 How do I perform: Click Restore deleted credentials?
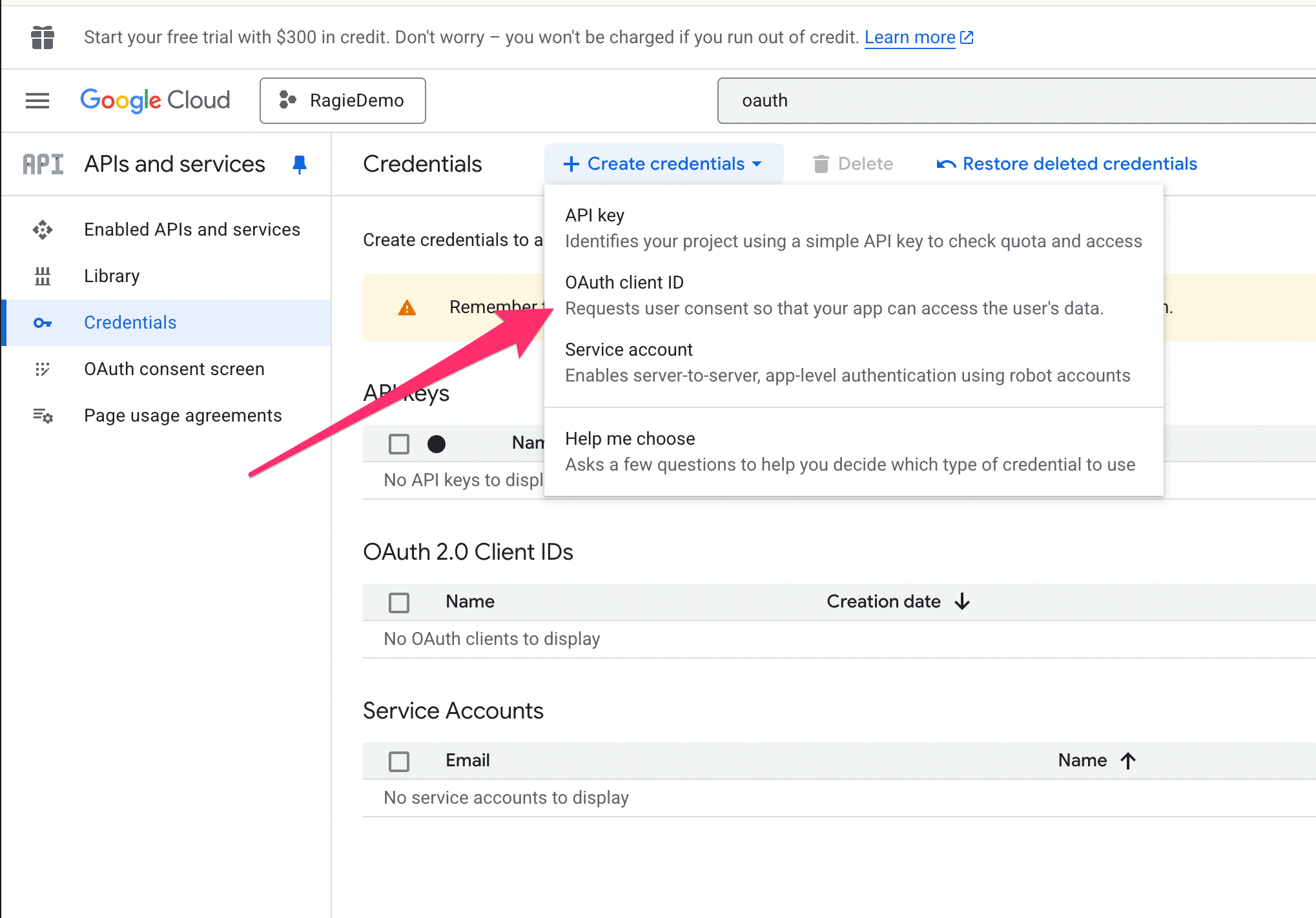click(x=1067, y=164)
